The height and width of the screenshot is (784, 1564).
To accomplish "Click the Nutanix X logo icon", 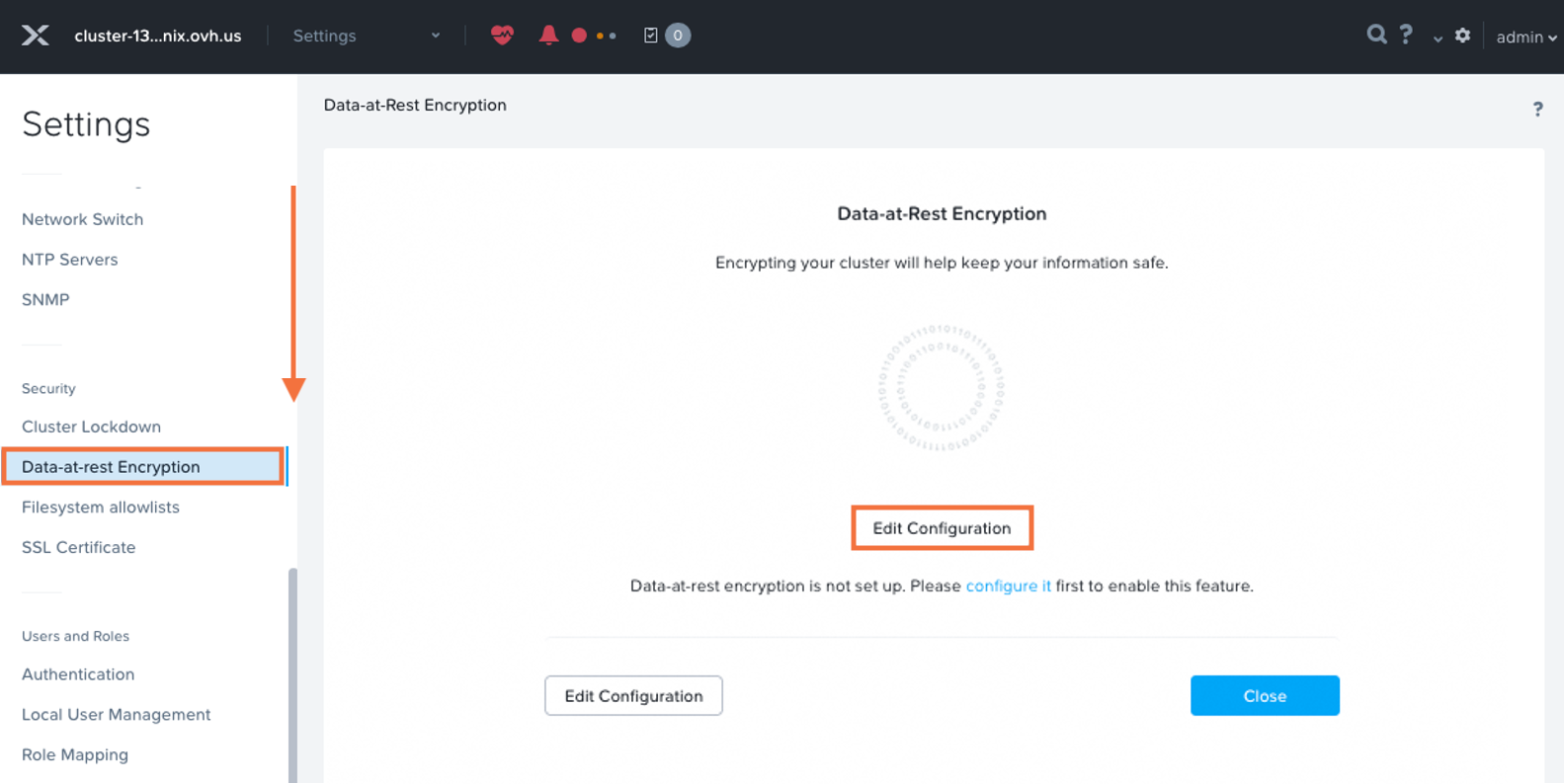I will coord(36,36).
